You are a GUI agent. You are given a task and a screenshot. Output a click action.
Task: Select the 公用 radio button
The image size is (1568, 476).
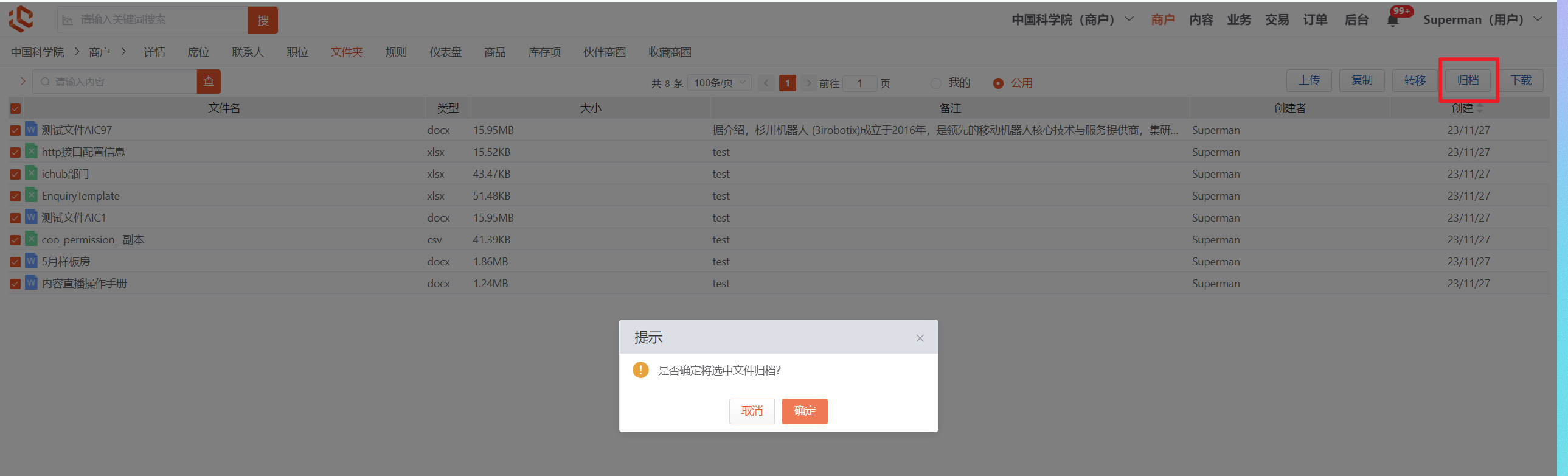pos(998,83)
